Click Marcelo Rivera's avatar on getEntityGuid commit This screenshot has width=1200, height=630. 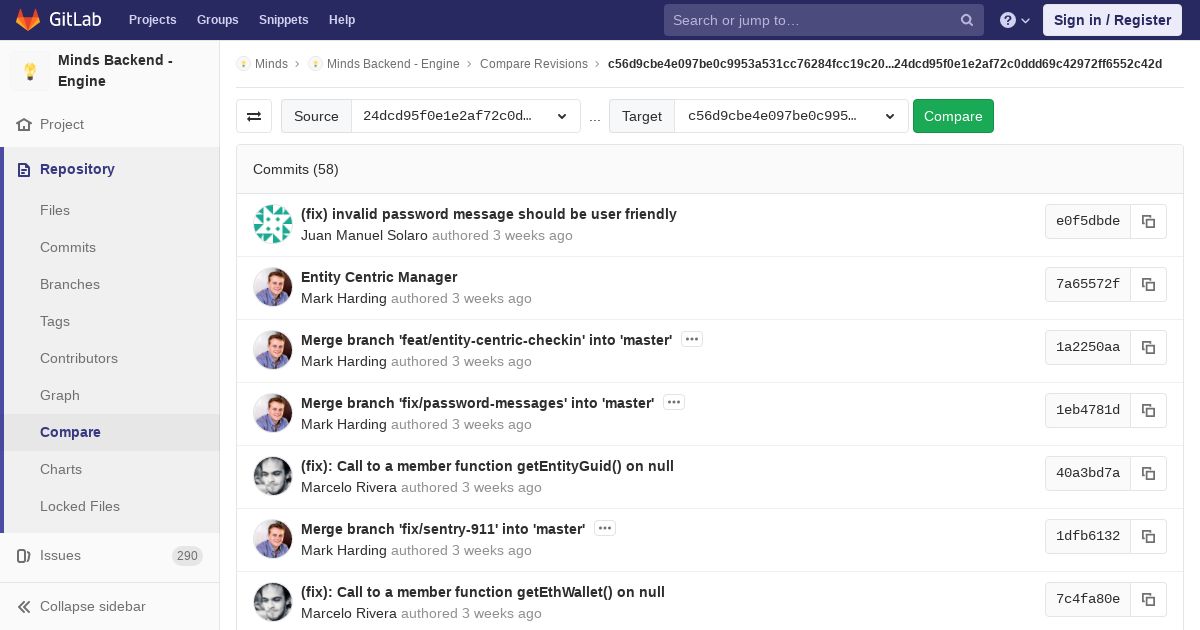click(x=272, y=476)
